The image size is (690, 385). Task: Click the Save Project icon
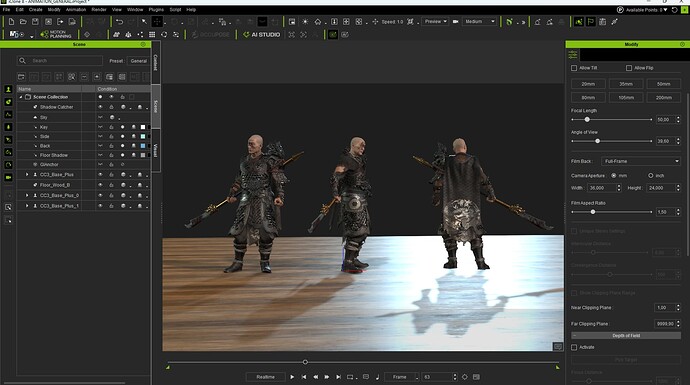35,22
